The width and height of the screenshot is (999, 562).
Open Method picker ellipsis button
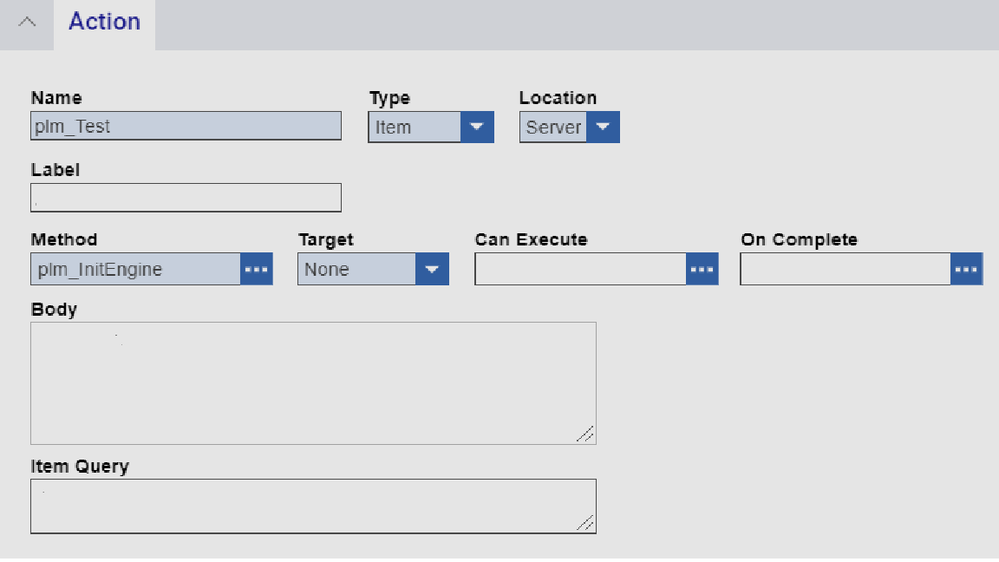(257, 269)
